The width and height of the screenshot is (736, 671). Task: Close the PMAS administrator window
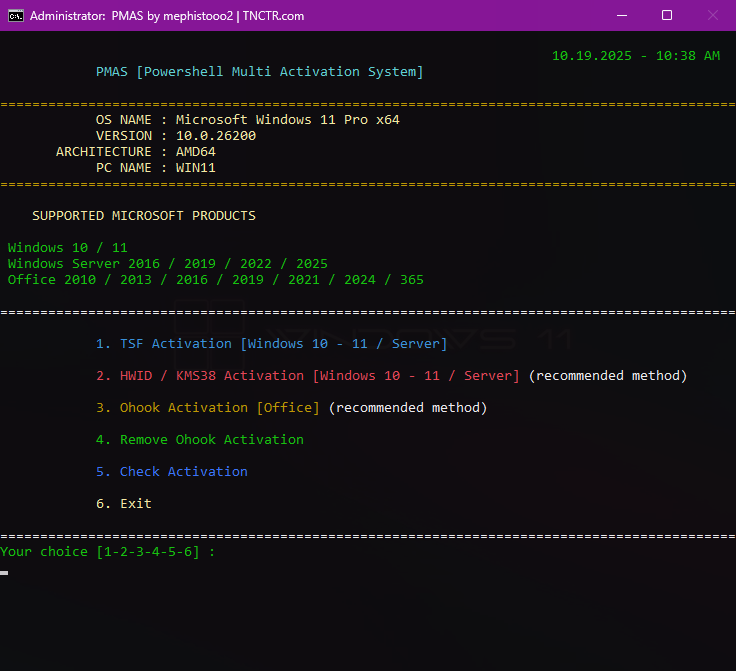[x=712, y=16]
